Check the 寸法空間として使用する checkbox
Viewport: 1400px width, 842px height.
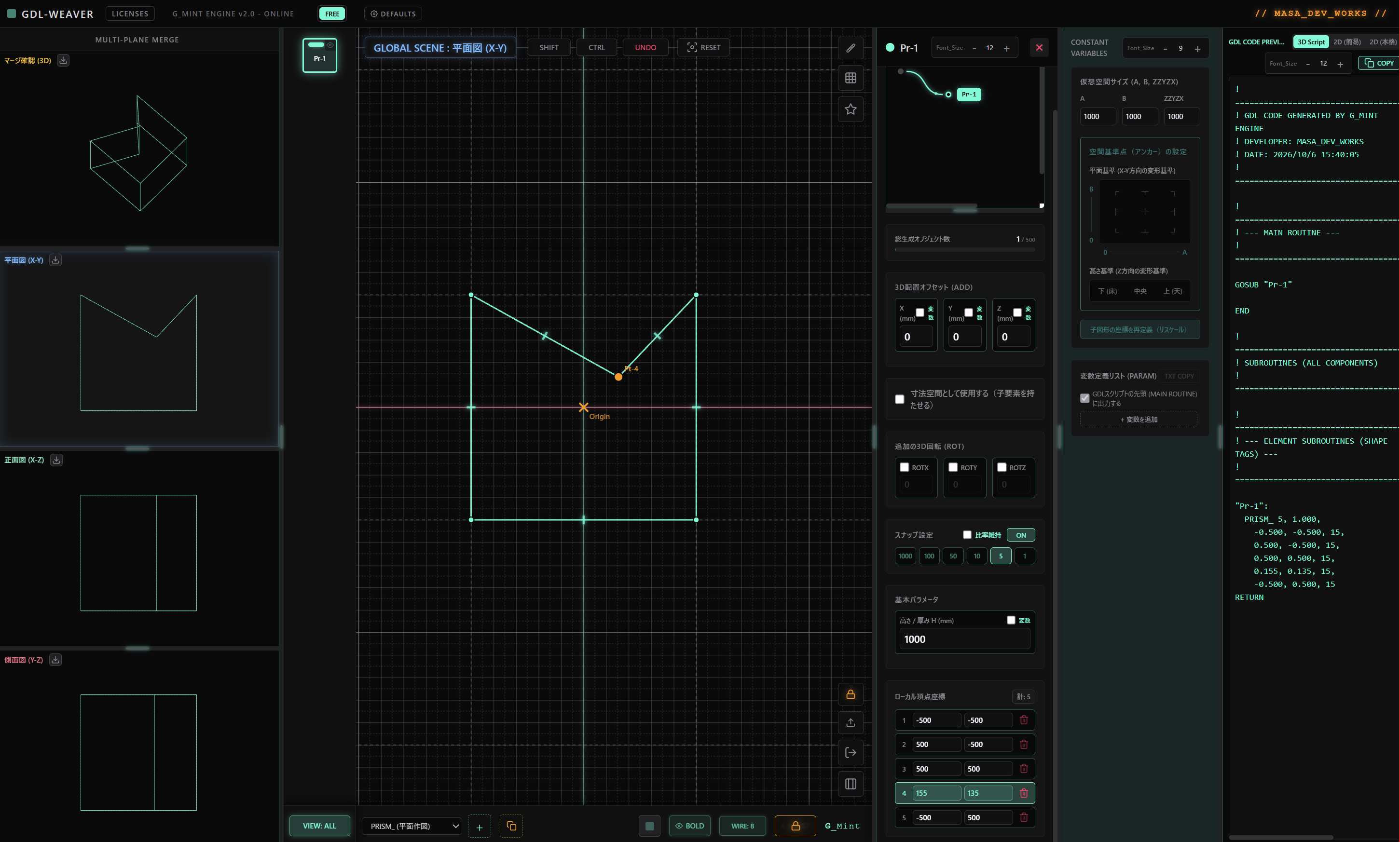[x=899, y=399]
